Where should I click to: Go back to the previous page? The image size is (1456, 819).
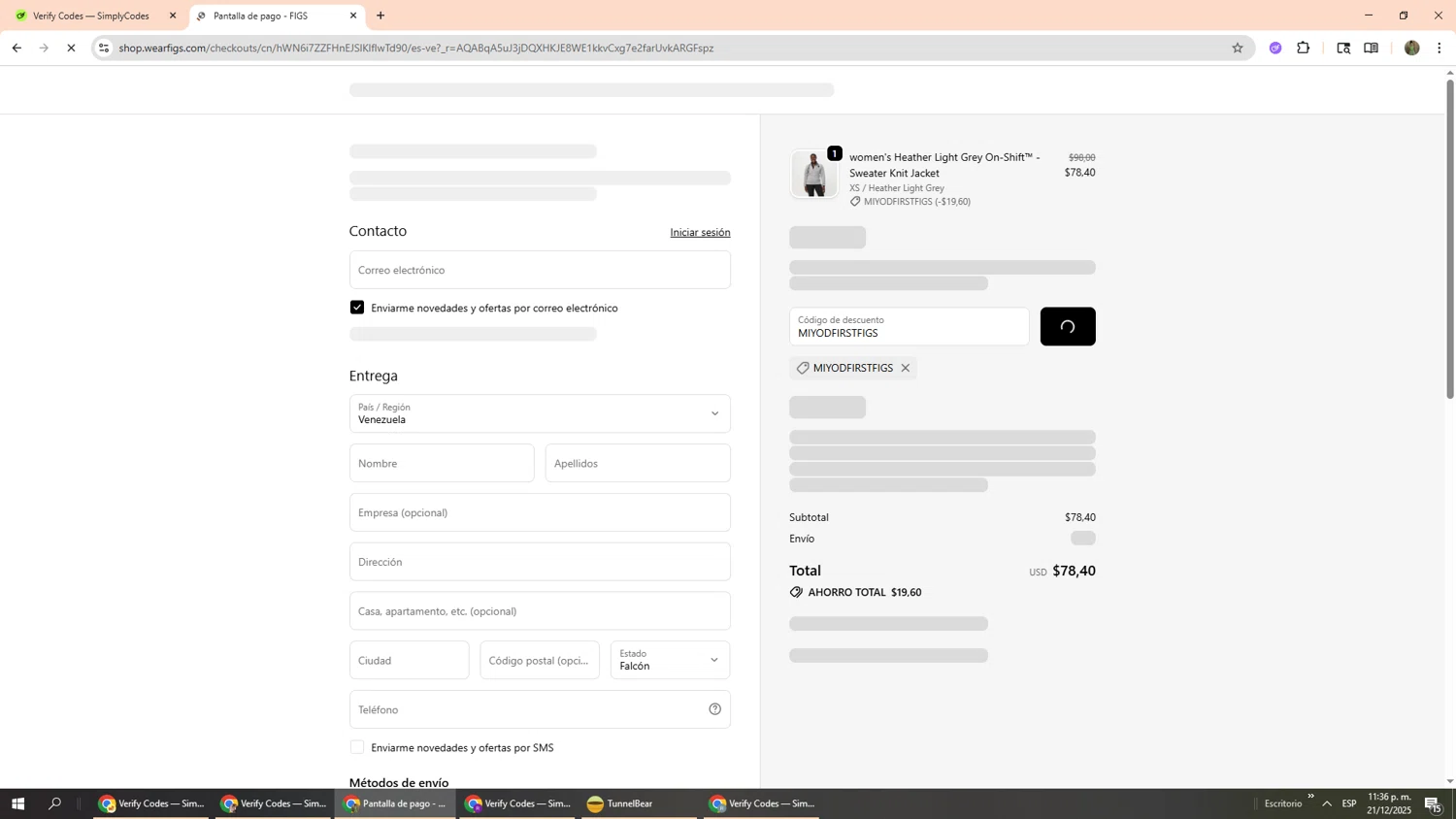[x=17, y=48]
